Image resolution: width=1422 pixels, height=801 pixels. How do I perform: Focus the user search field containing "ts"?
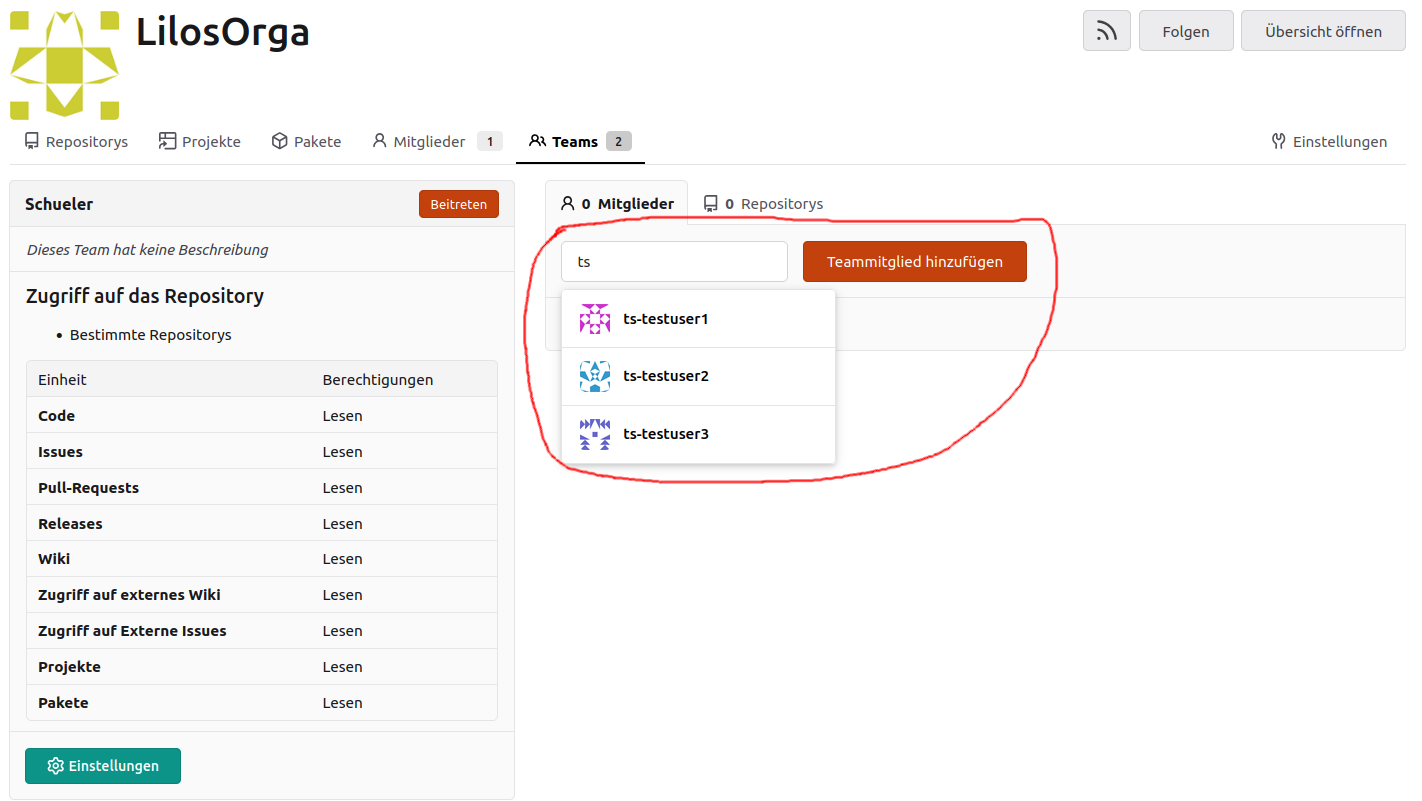pyautogui.click(x=674, y=262)
